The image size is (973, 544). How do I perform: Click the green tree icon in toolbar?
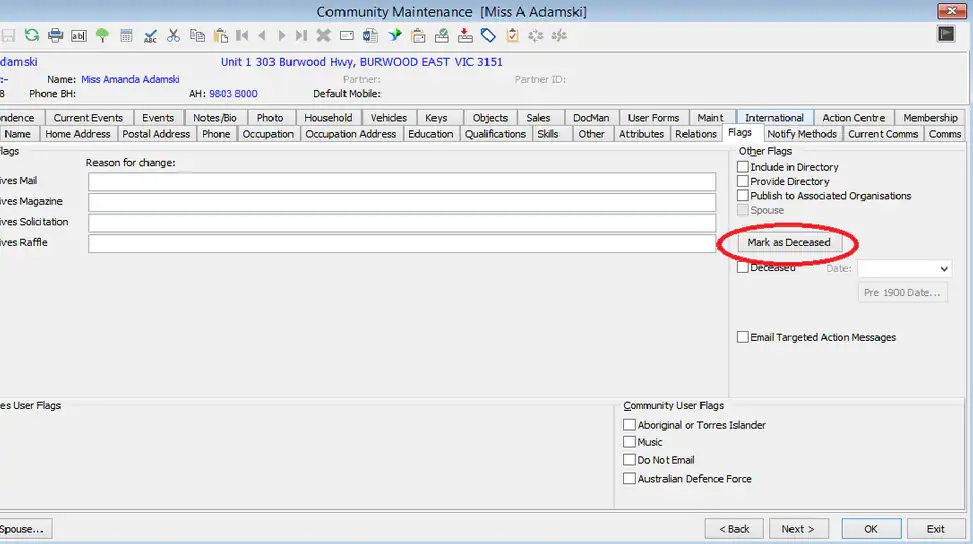tap(102, 35)
